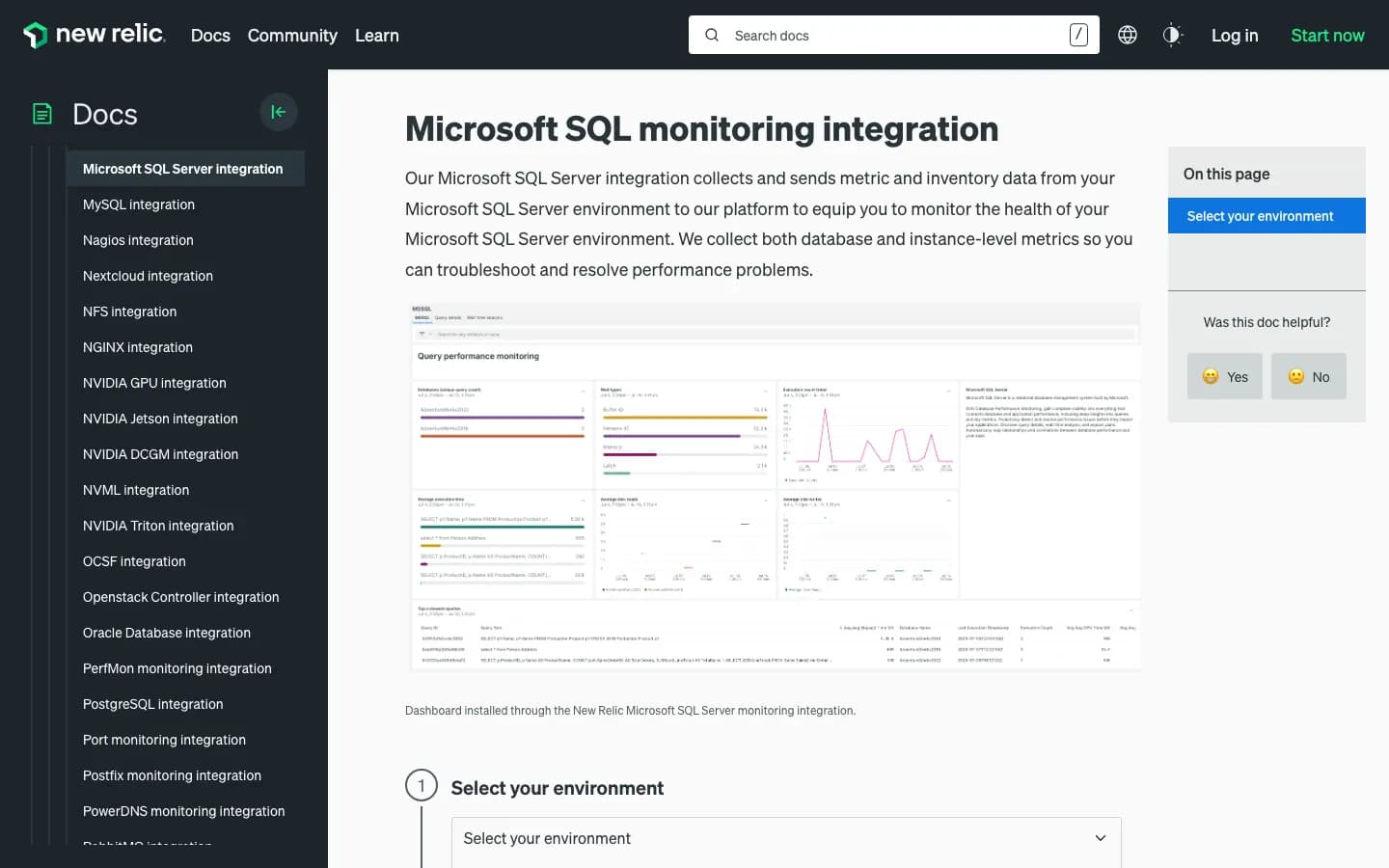Open MySQL integration doc
This screenshot has height=868, width=1389.
[x=139, y=204]
